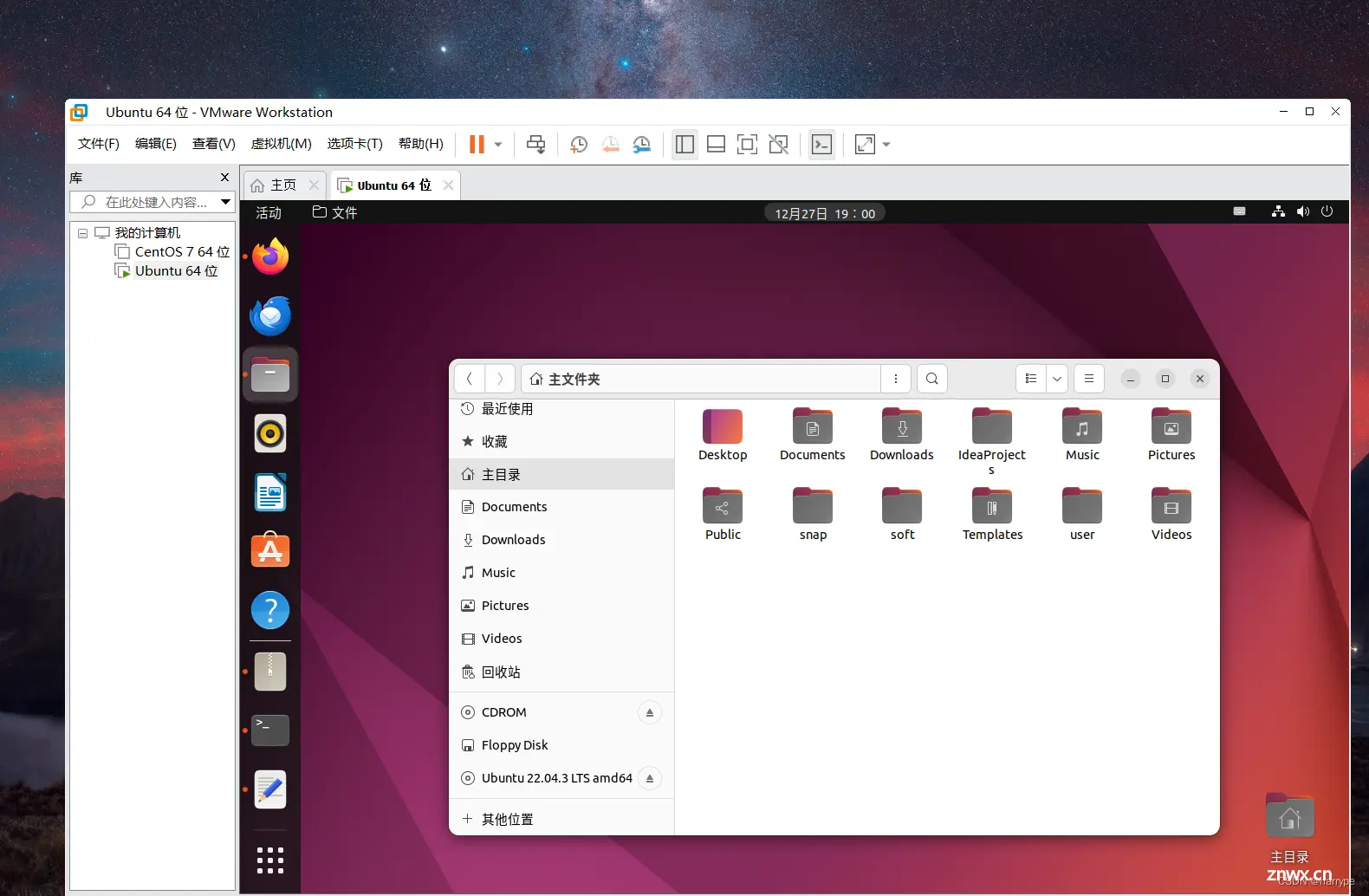The height and width of the screenshot is (896, 1369).
Task: Open the clock calendar 12月27日 19:00
Action: tap(825, 213)
